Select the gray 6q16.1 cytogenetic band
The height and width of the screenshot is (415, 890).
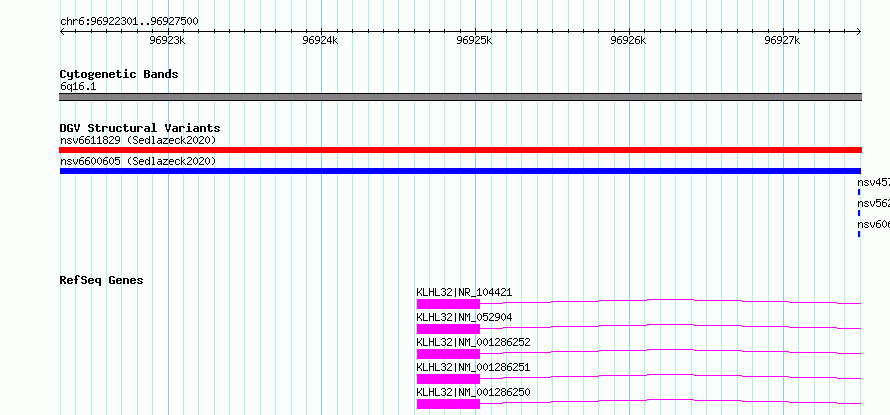(460, 97)
